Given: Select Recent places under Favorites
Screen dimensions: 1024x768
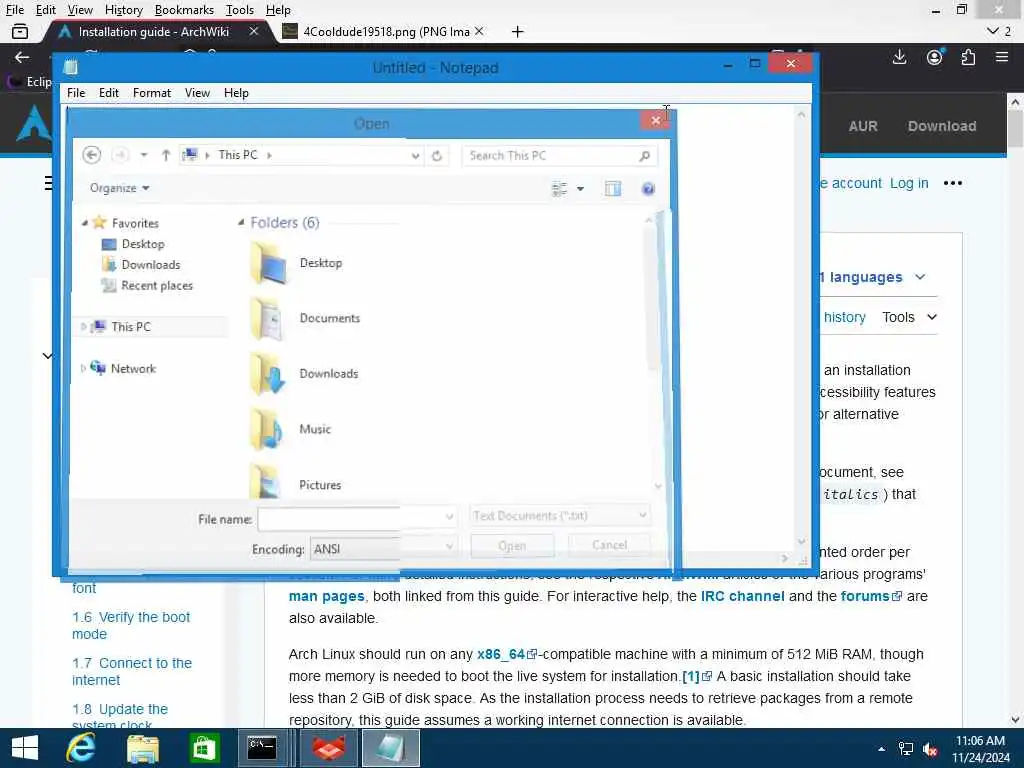Looking at the screenshot, I should coord(147,285).
